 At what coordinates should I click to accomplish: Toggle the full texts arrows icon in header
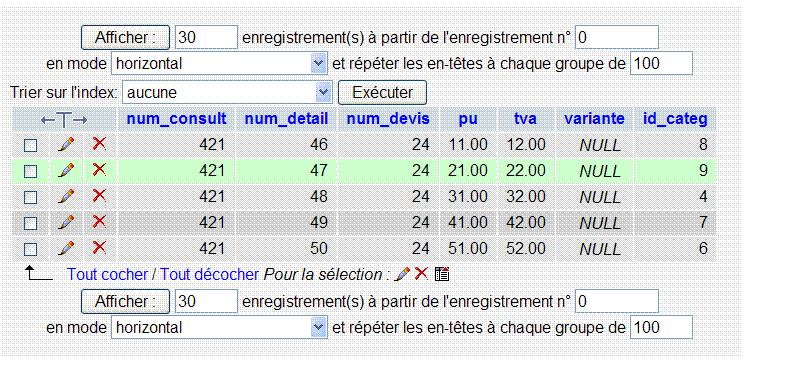[64, 120]
